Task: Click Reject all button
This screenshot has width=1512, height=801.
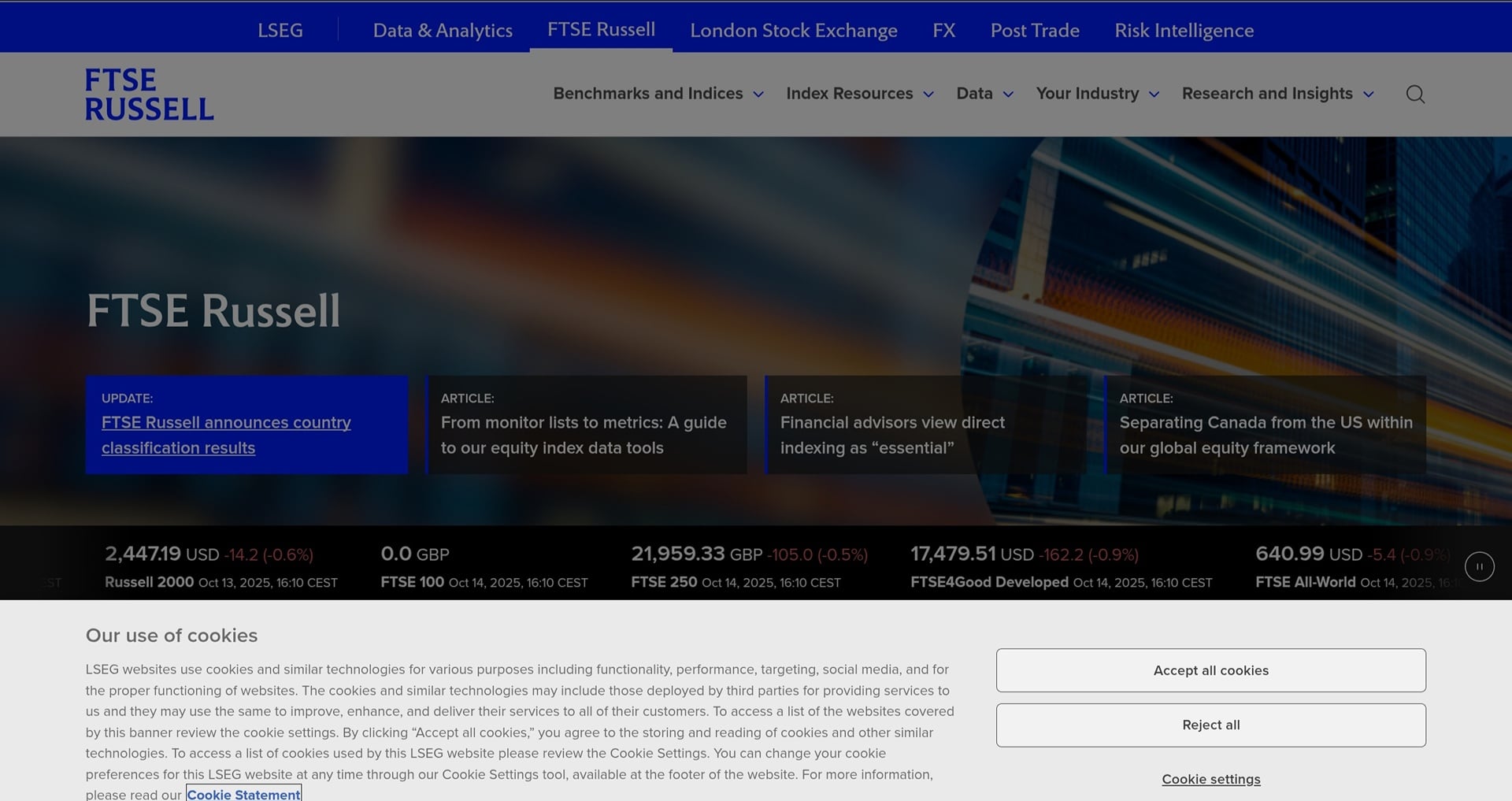Action: (1210, 725)
